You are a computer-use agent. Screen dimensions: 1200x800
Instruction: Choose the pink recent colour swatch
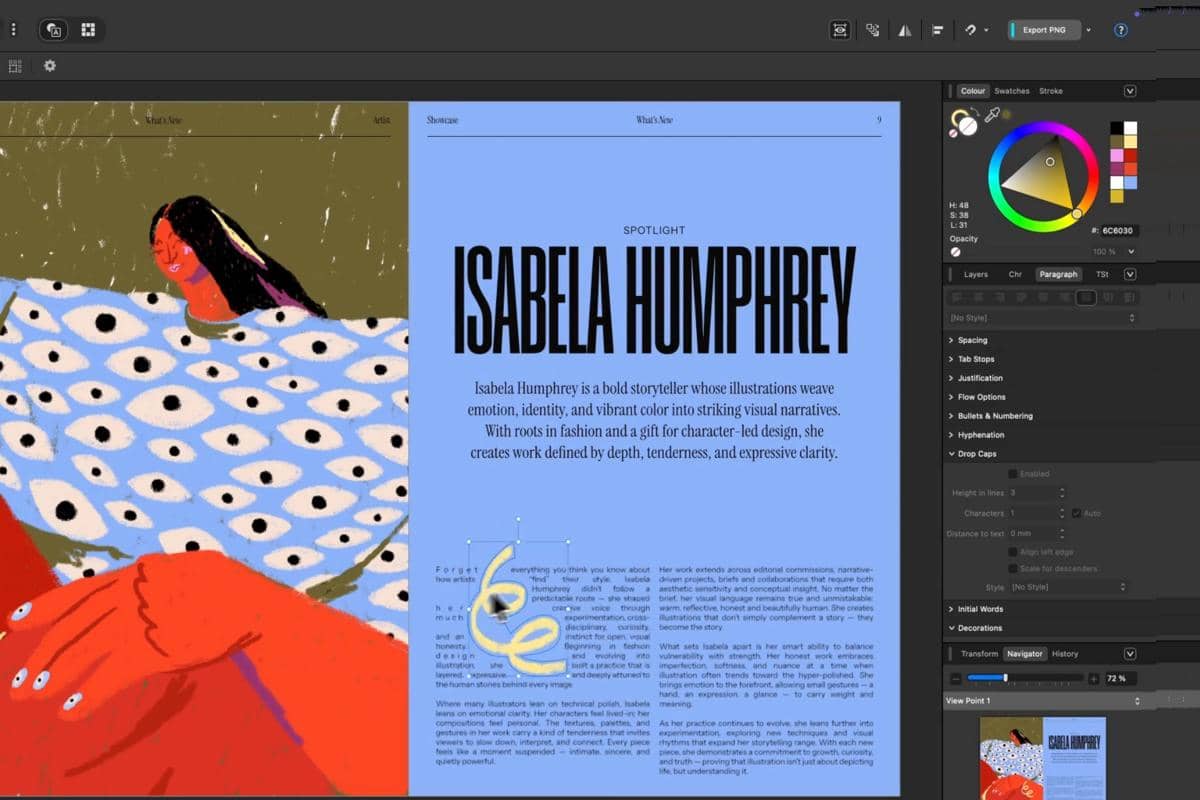click(x=1117, y=156)
